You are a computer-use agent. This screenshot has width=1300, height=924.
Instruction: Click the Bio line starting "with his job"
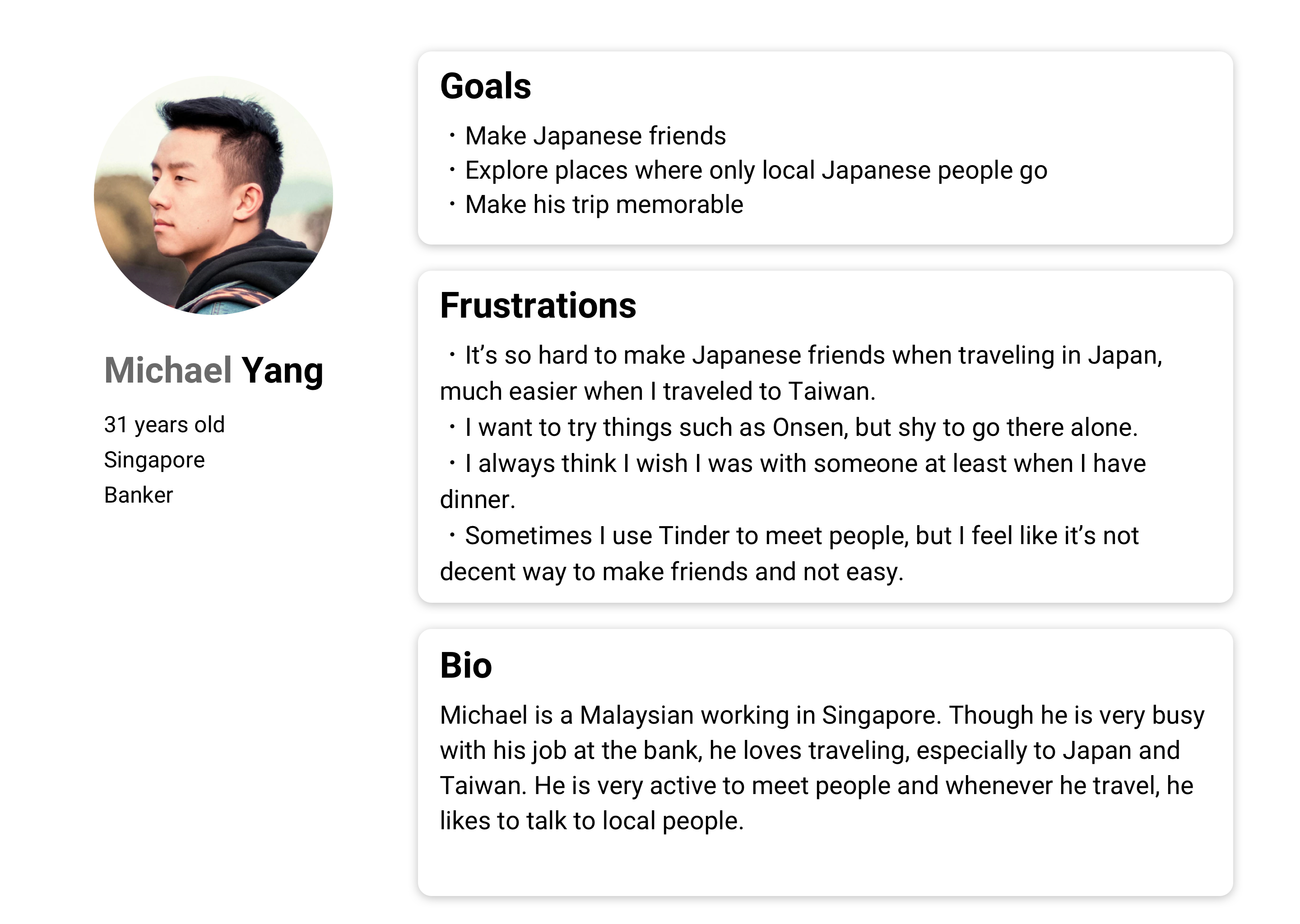(809, 750)
